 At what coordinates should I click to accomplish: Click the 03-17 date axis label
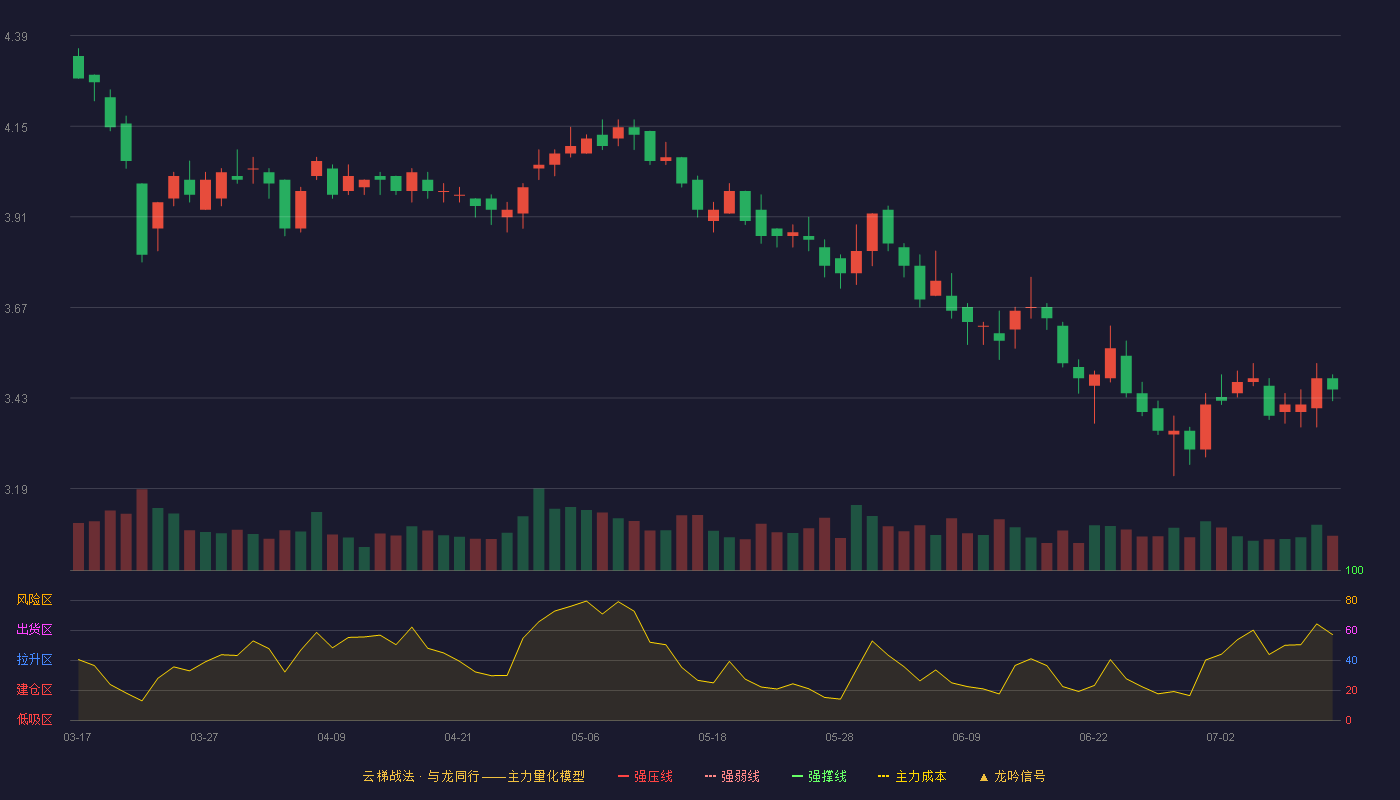(x=77, y=737)
